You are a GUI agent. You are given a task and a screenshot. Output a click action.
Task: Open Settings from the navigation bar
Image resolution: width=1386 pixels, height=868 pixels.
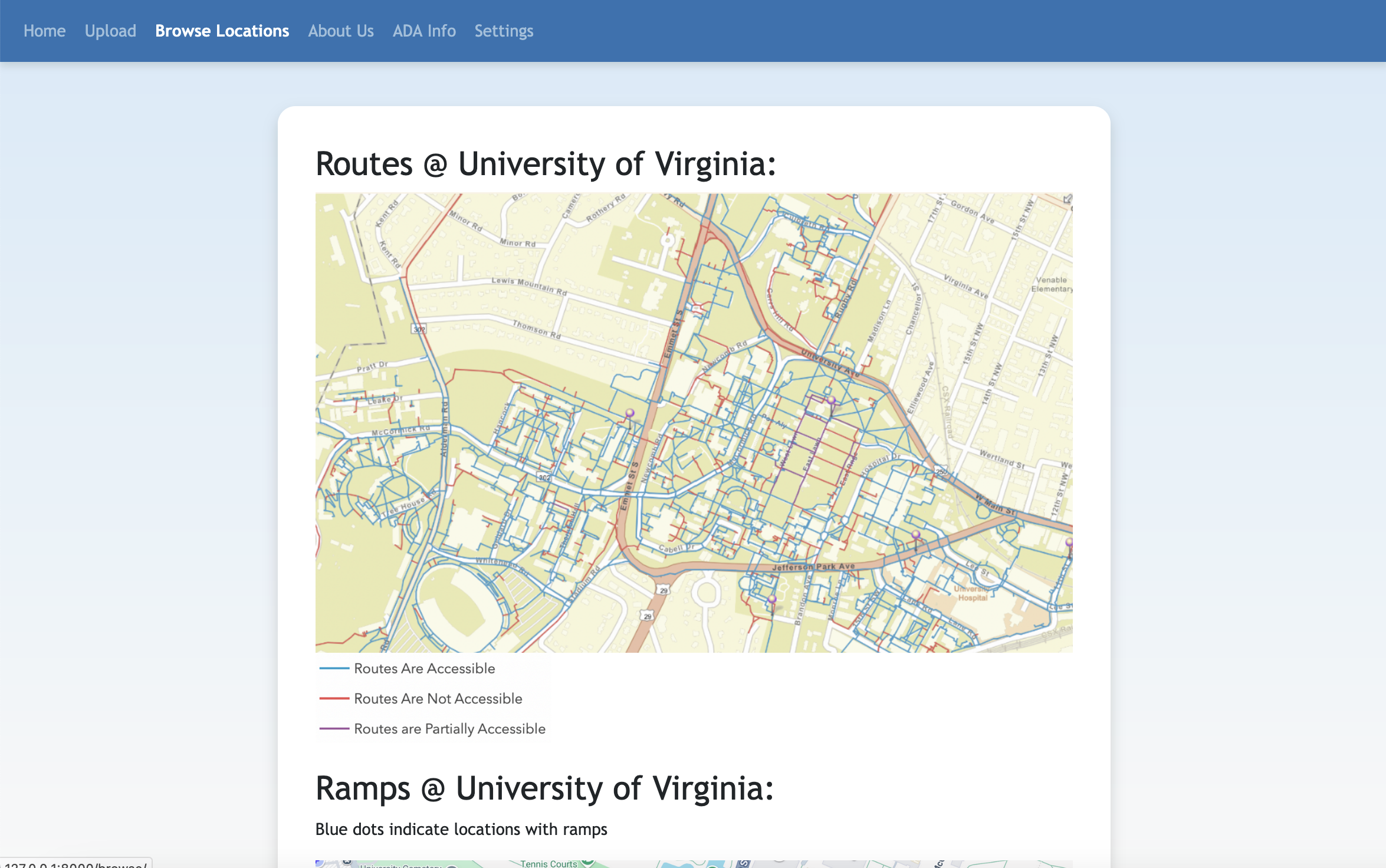point(504,31)
